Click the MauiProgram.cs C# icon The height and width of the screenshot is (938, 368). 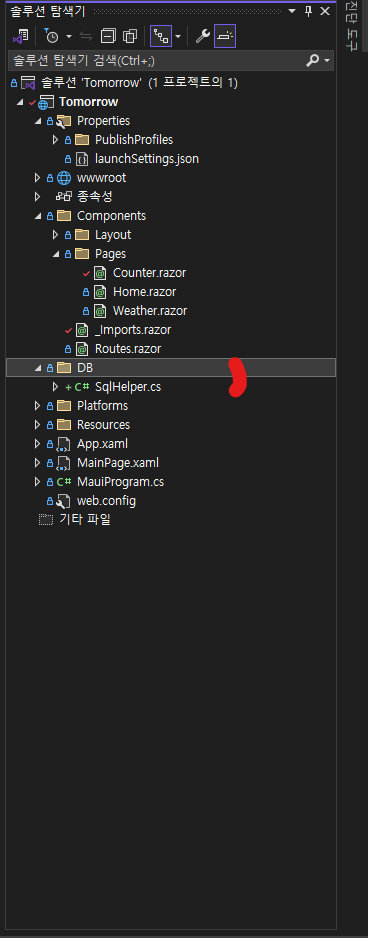point(64,482)
